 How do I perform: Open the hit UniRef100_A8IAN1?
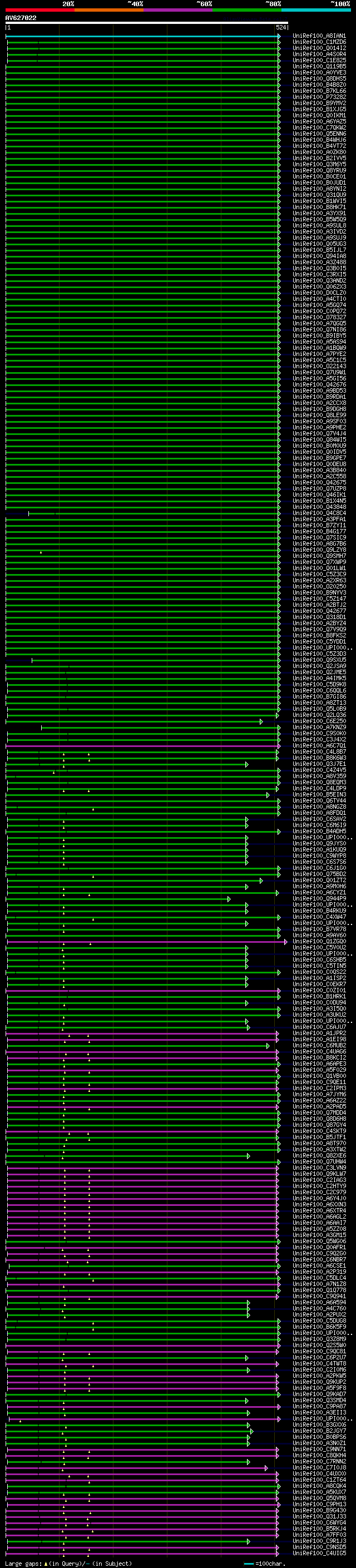tap(319, 36)
